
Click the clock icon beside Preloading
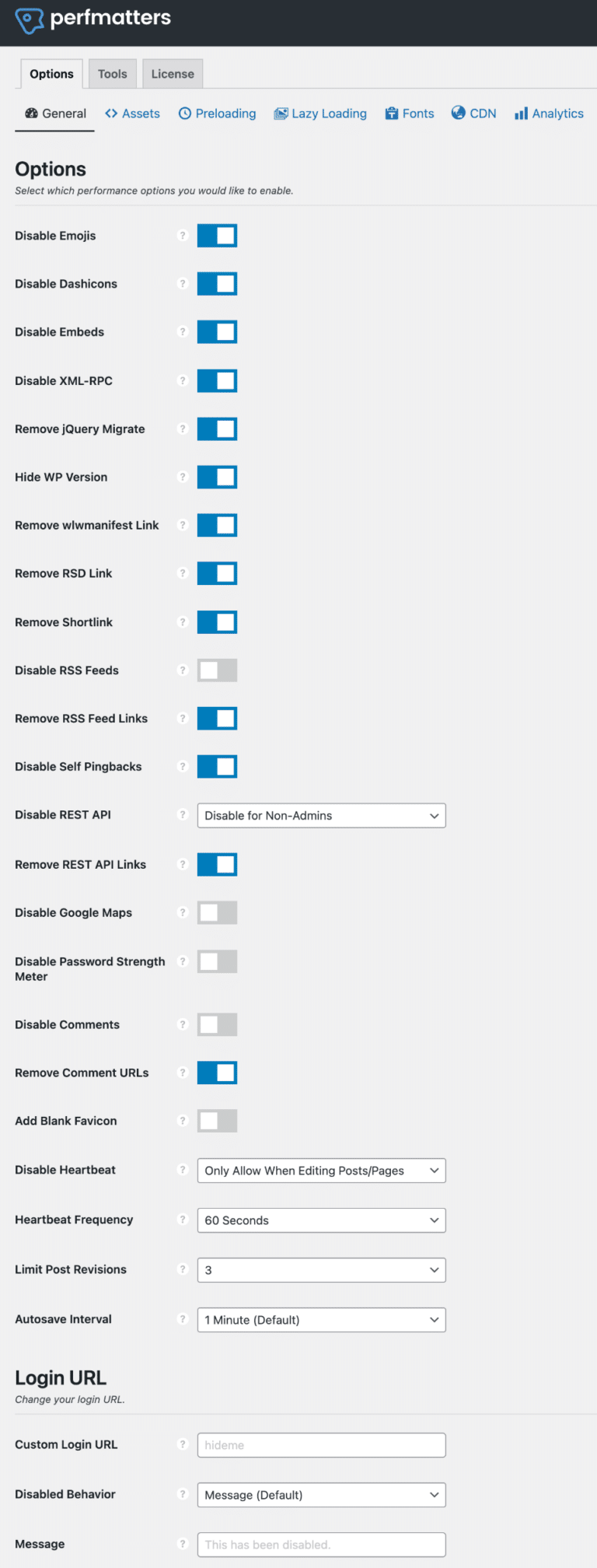[186, 114]
